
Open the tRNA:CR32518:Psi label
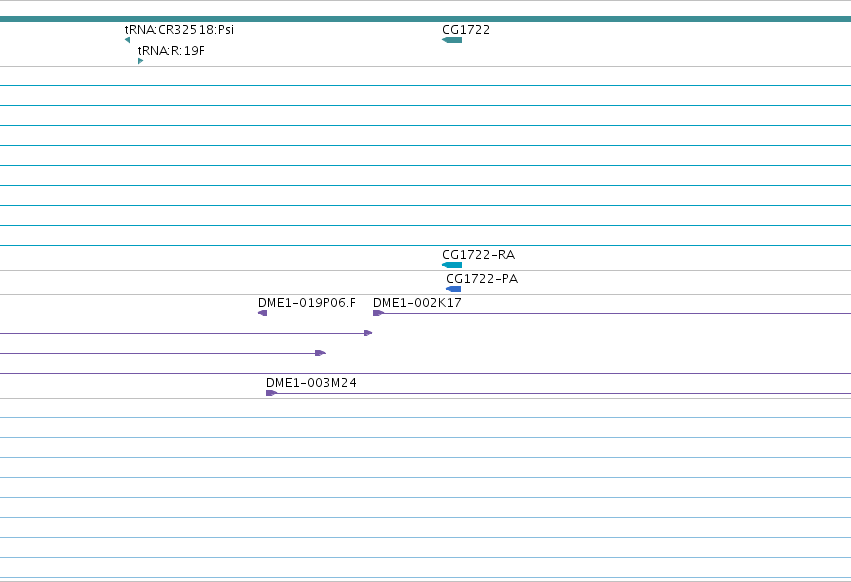coord(180,30)
